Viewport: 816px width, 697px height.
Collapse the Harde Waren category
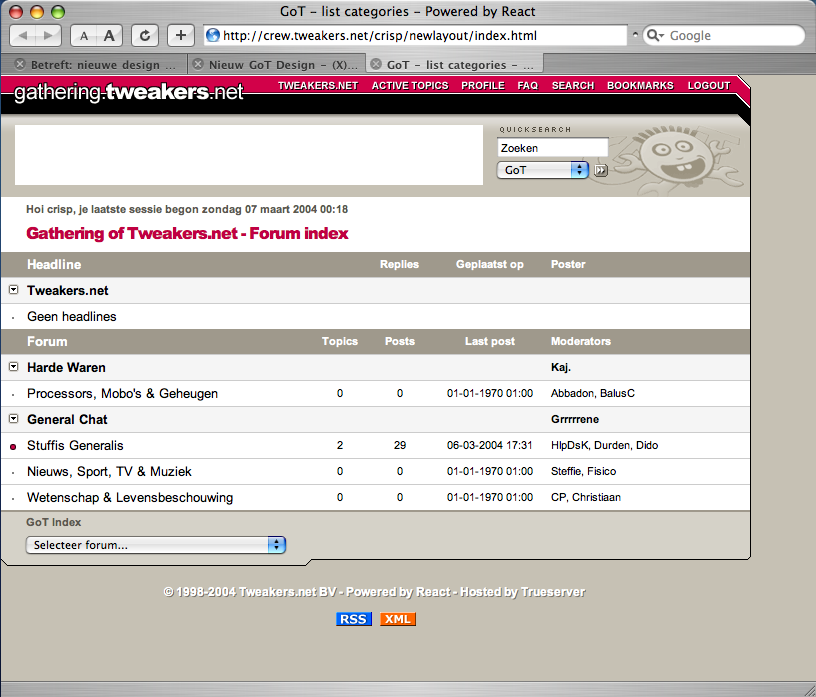14,366
